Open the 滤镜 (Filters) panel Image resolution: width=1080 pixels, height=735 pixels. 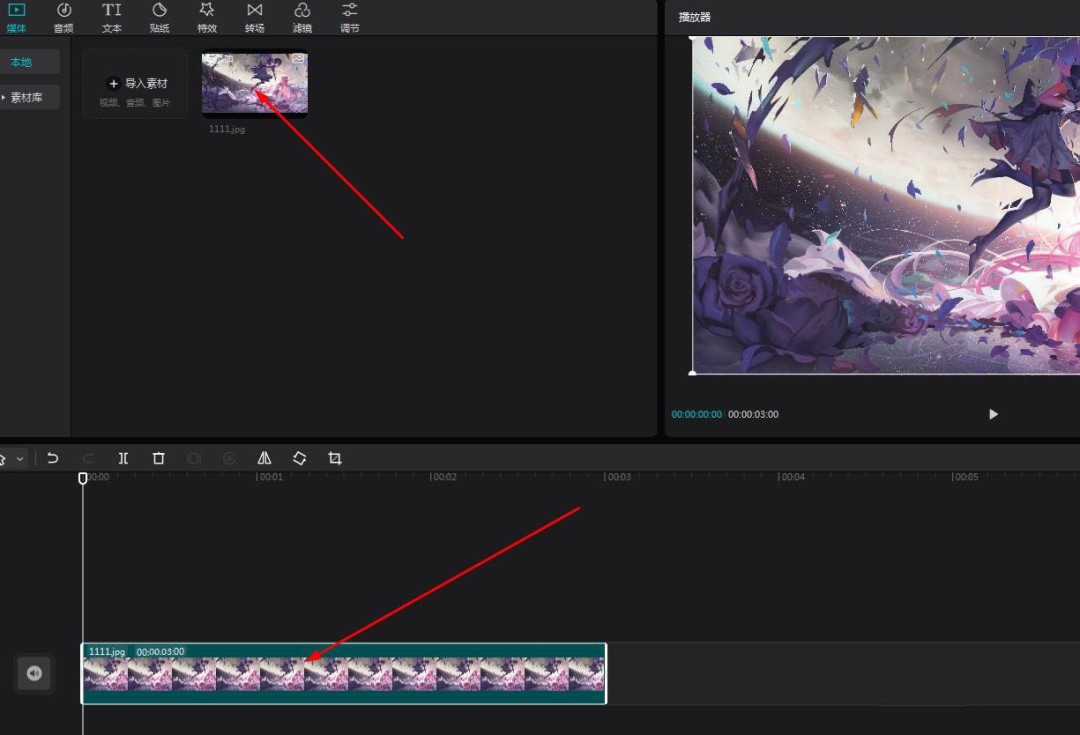[x=302, y=17]
